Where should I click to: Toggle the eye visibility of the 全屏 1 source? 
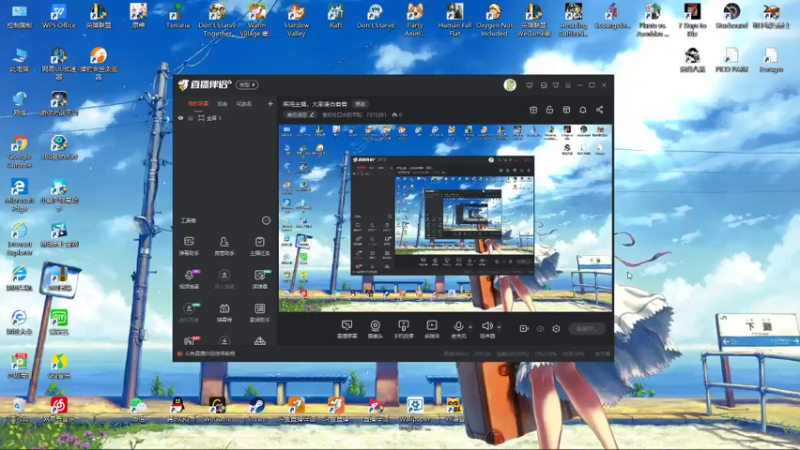click(x=180, y=118)
